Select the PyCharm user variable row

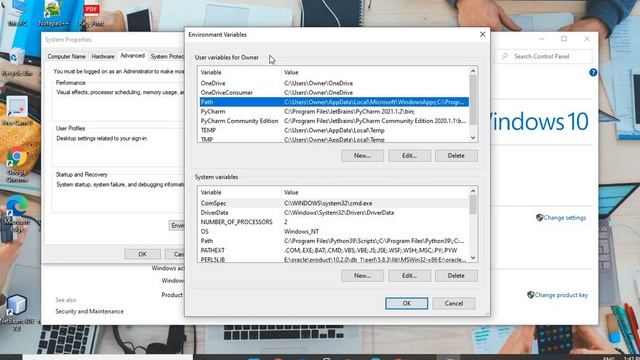pos(334,111)
